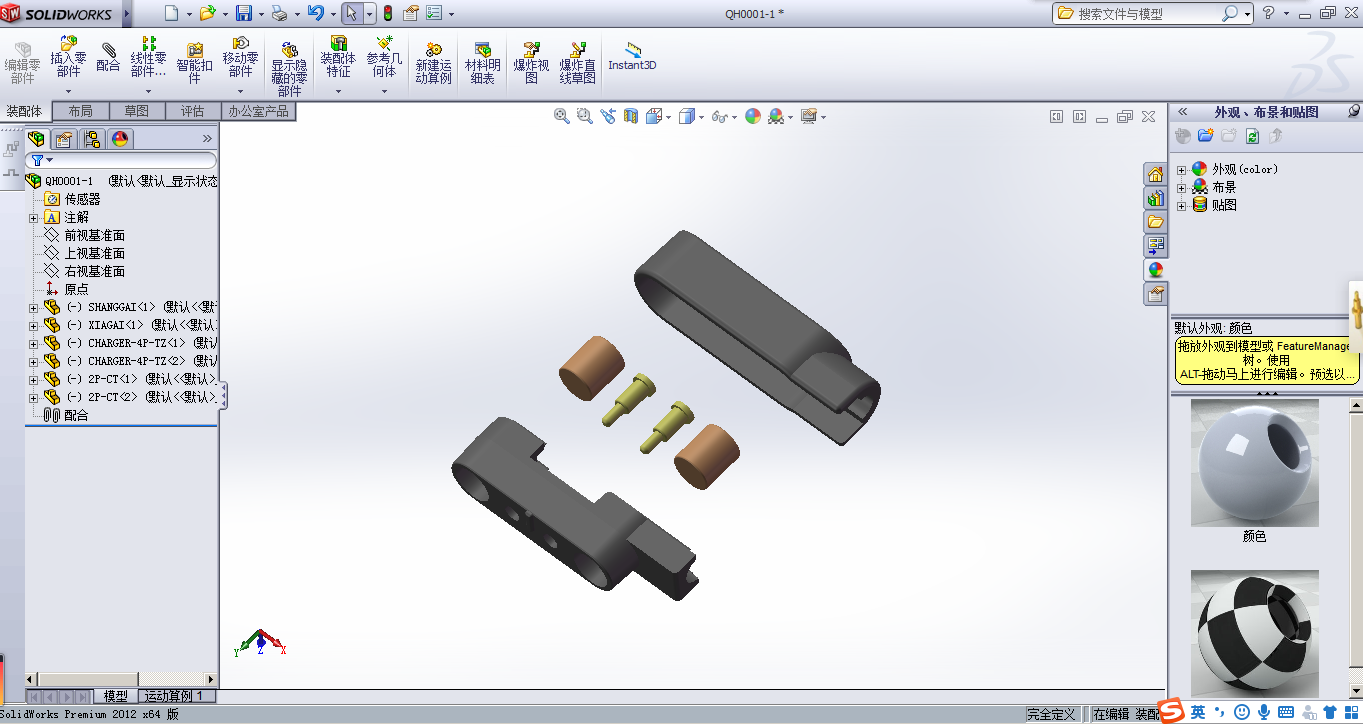Select the 颜色 gray sphere appearance thumbnail
The image size is (1363, 725).
coord(1254,463)
